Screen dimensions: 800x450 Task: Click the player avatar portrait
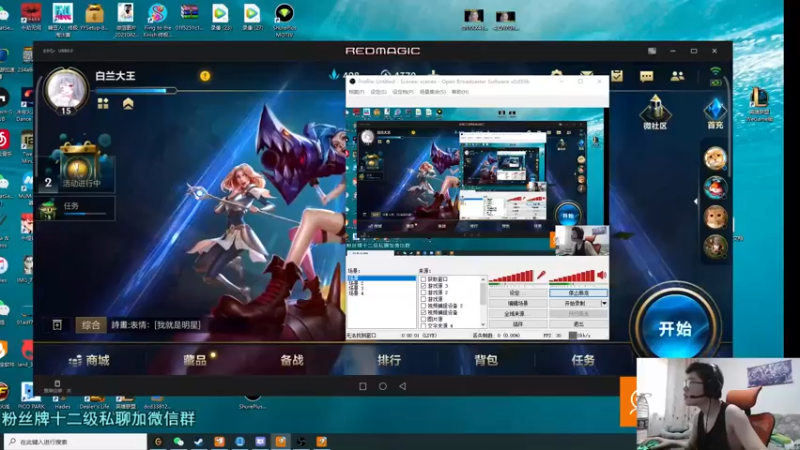click(x=66, y=90)
